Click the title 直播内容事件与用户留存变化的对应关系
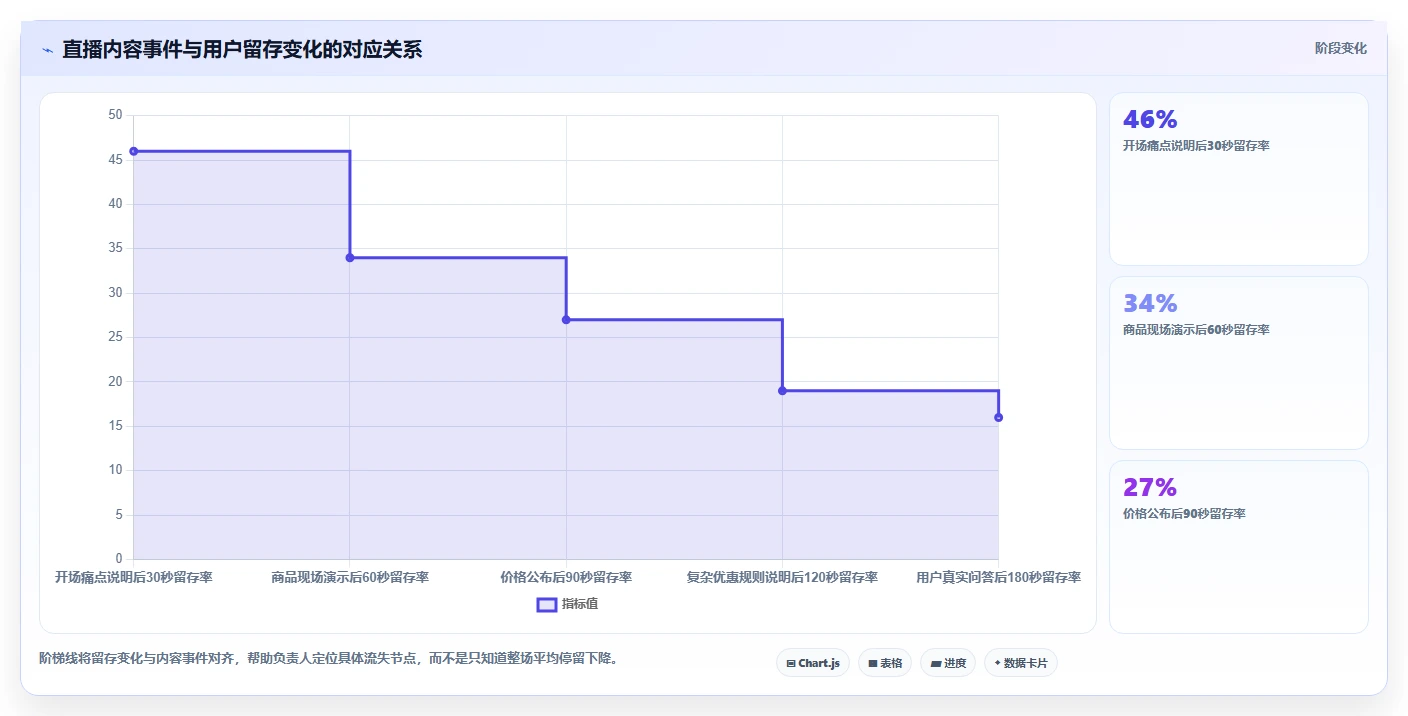Screen dimensions: 1408x716 pyautogui.click(x=242, y=50)
